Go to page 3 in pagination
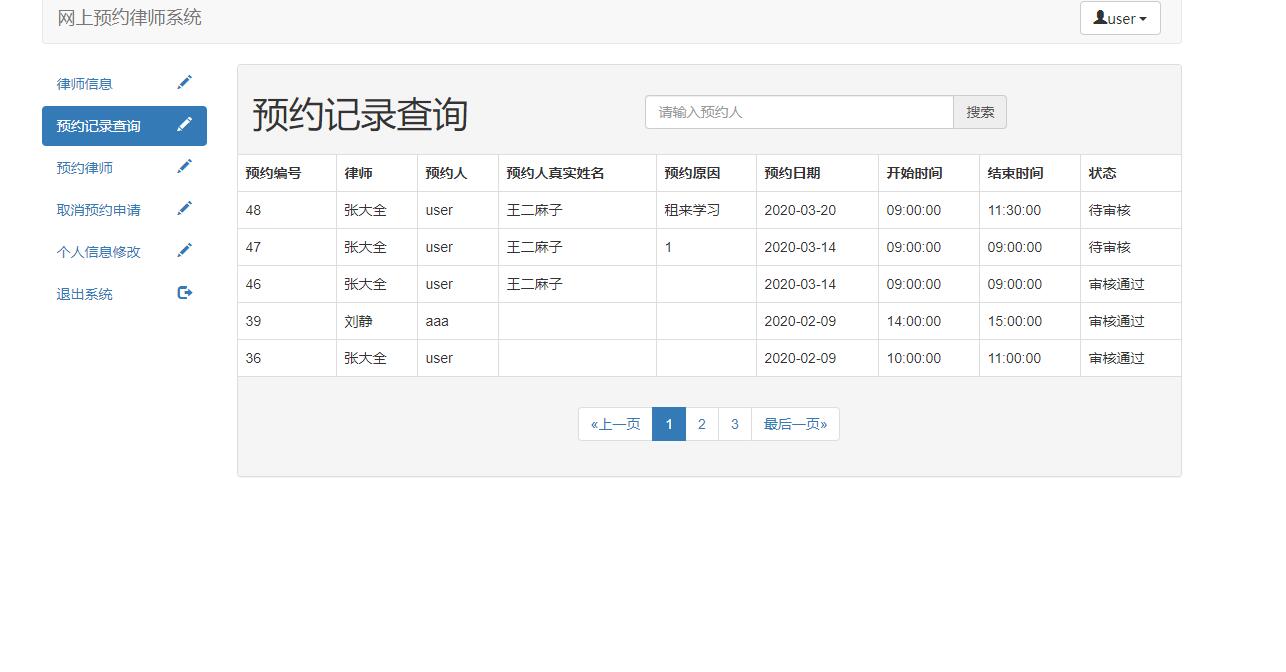 pos(735,423)
